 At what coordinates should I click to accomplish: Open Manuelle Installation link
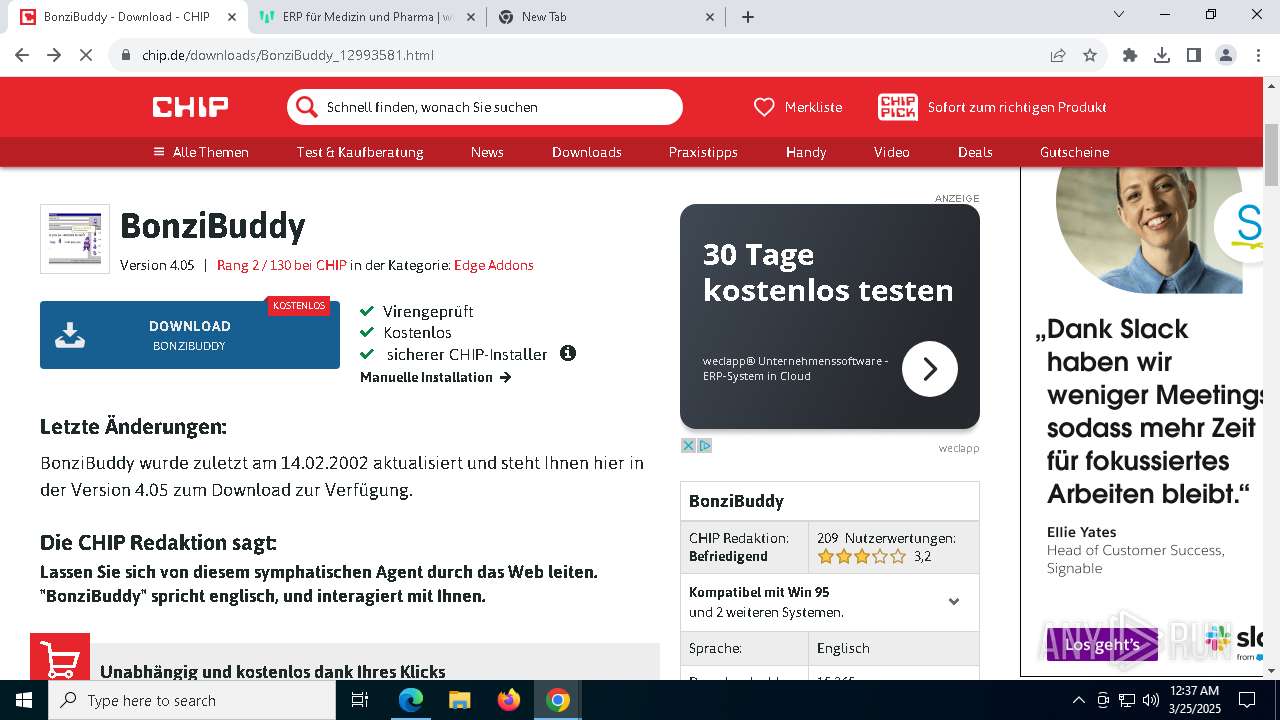pyautogui.click(x=436, y=377)
